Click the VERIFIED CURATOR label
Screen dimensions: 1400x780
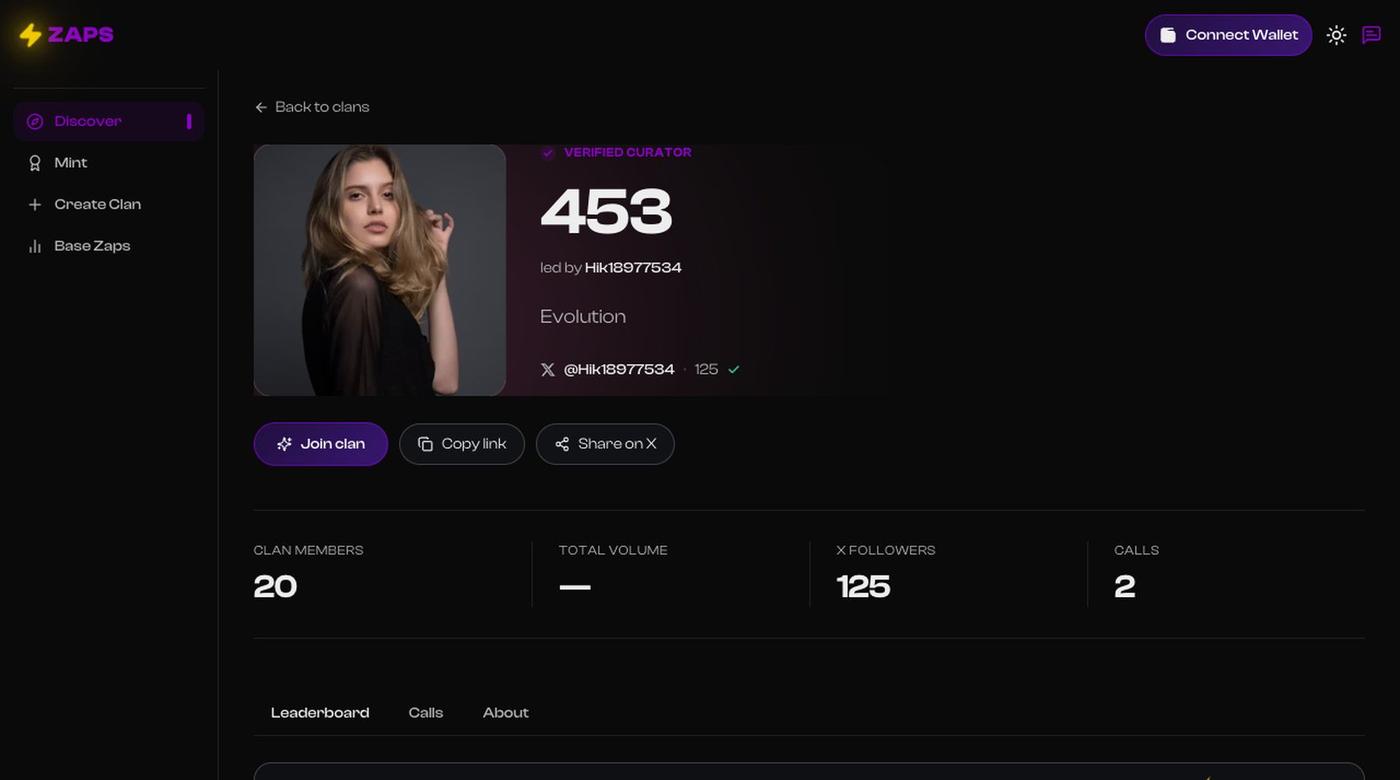tap(628, 153)
